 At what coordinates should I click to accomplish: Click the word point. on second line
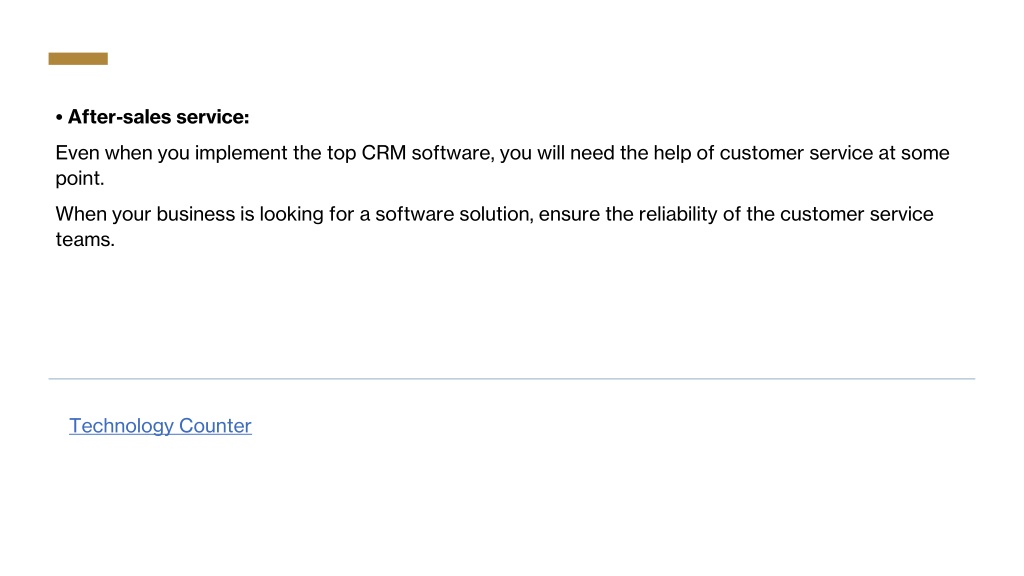[x=80, y=178]
